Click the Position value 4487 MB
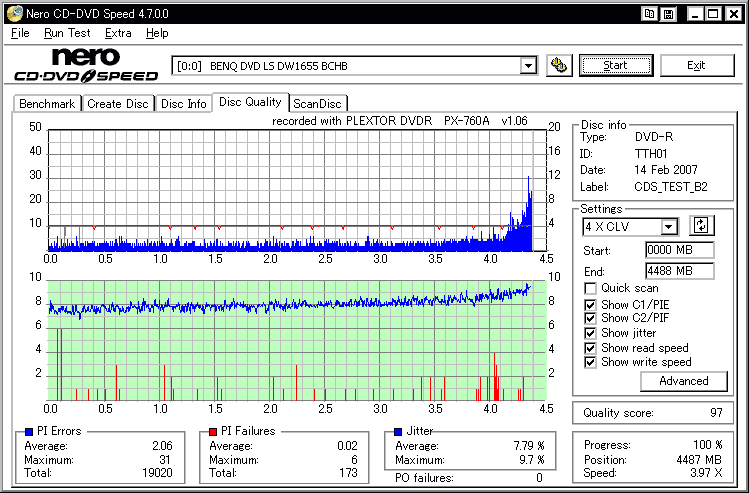 coord(699,460)
